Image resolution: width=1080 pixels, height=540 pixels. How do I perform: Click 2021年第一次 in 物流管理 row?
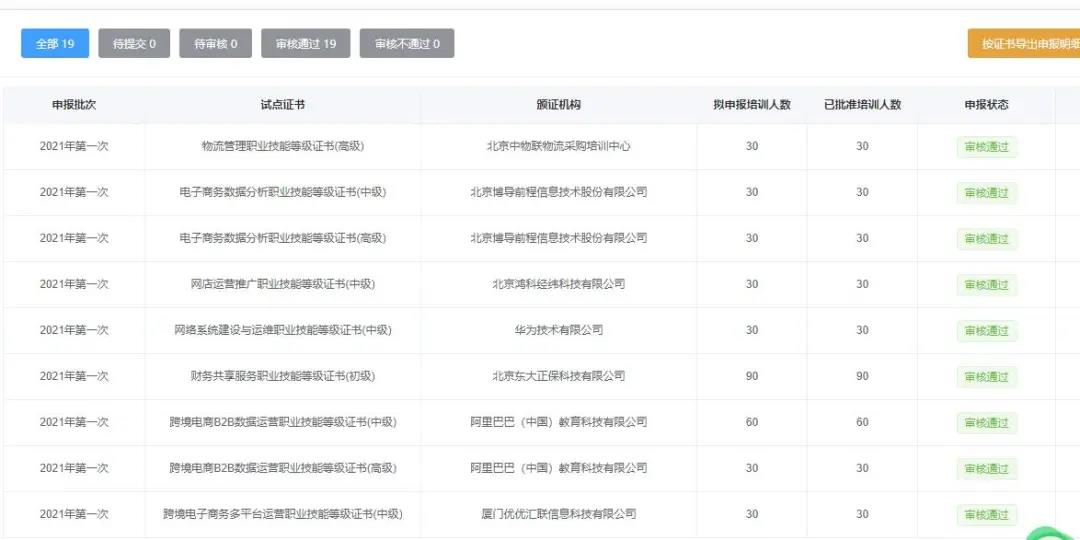[x=74, y=146]
